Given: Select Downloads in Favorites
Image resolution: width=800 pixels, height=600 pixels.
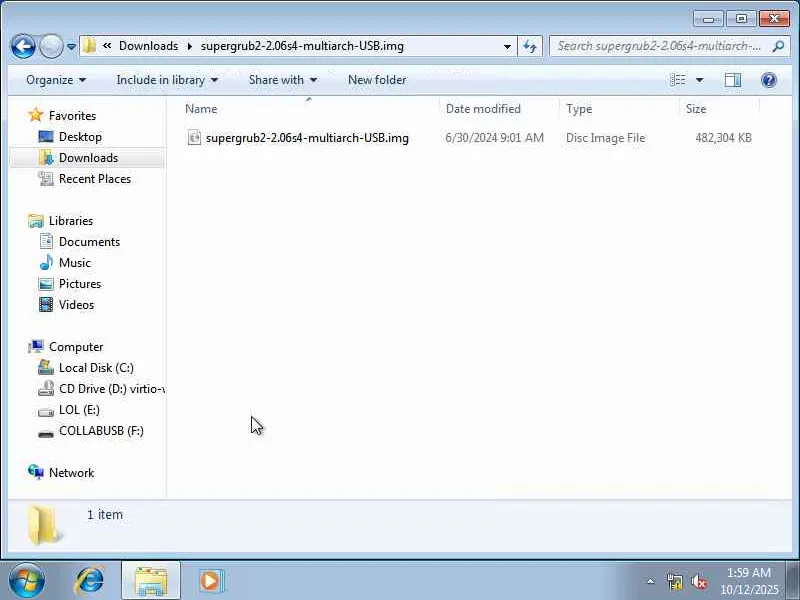Looking at the screenshot, I should click(88, 158).
